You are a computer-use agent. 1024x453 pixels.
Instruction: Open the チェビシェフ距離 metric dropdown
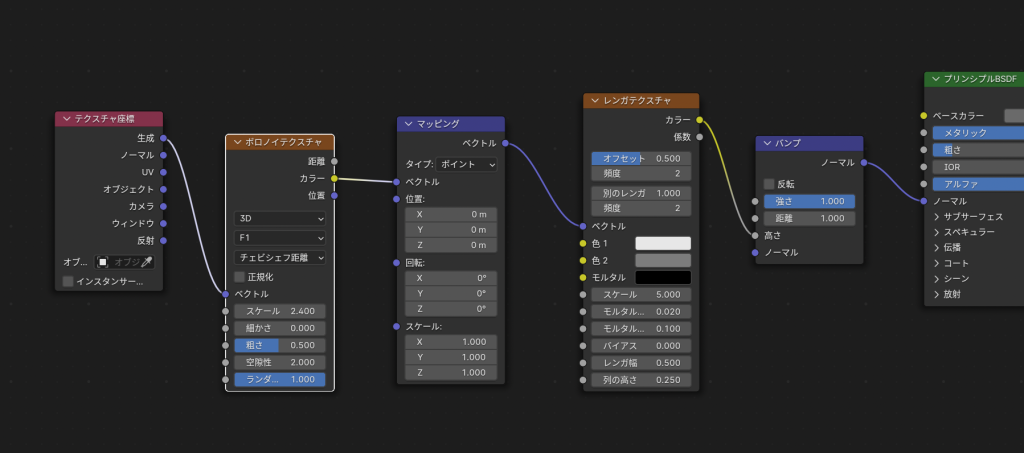[x=280, y=258]
